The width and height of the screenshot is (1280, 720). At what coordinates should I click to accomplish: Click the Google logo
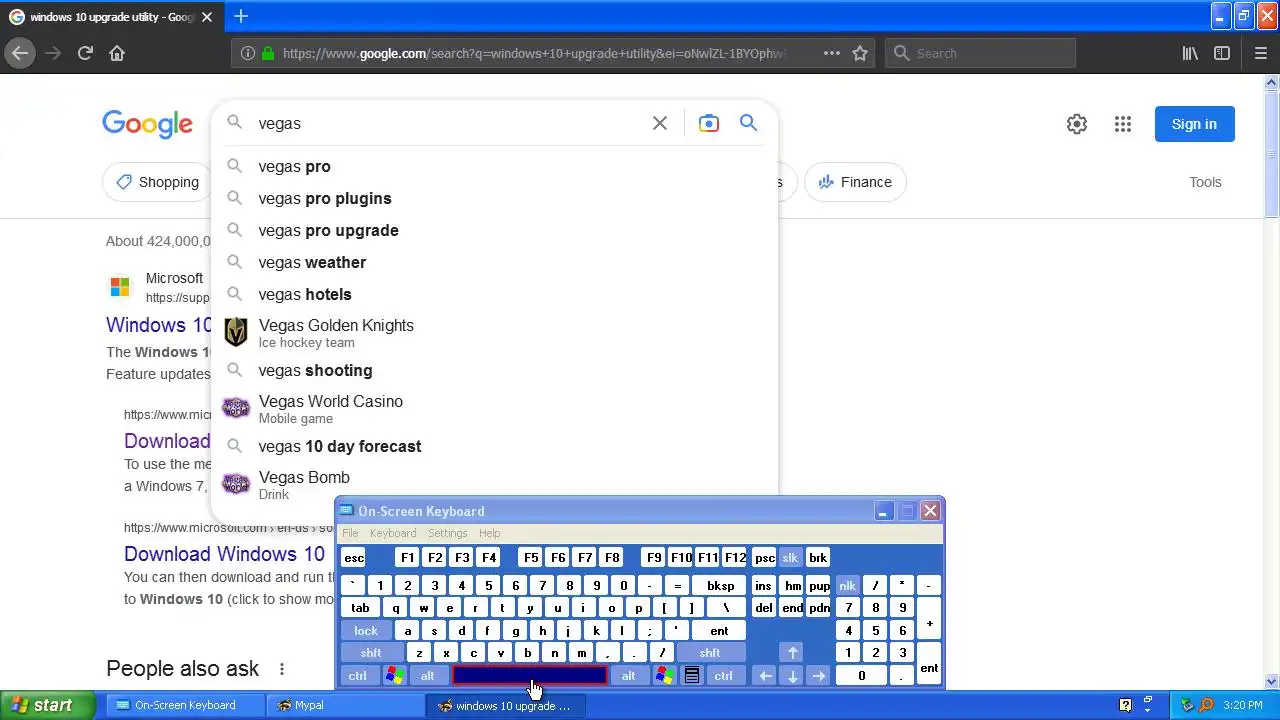pos(147,124)
